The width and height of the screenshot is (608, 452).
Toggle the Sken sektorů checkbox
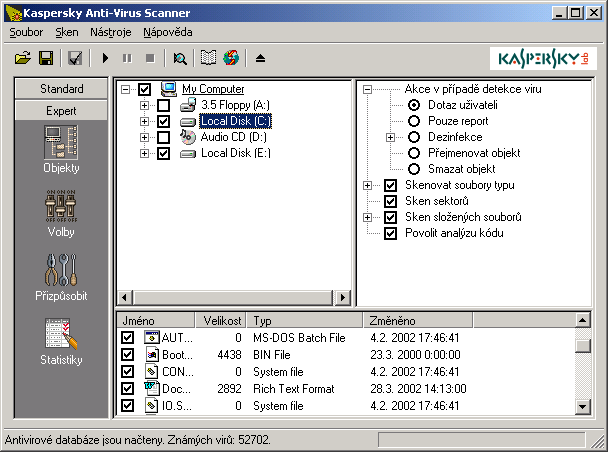390,201
